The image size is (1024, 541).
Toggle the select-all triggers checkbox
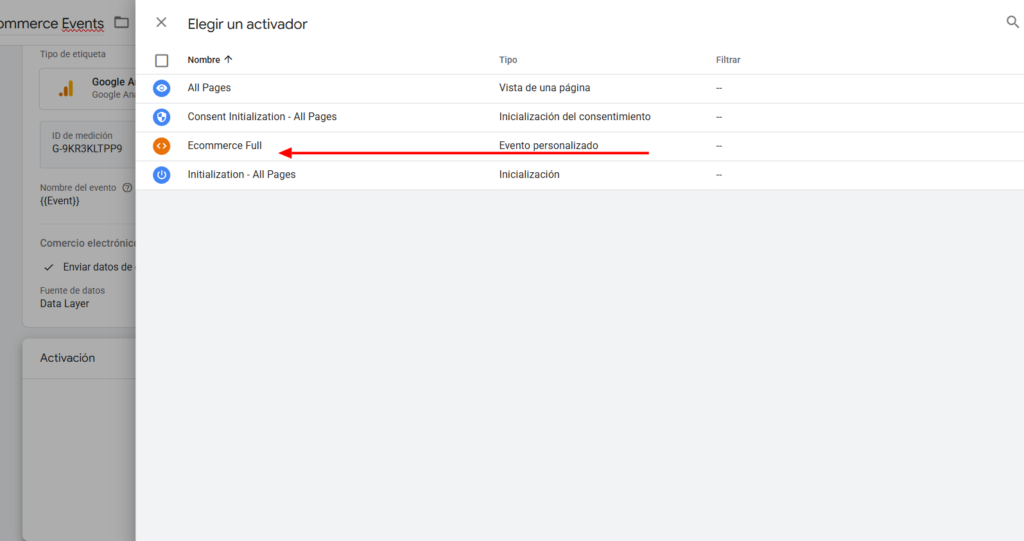(162, 60)
